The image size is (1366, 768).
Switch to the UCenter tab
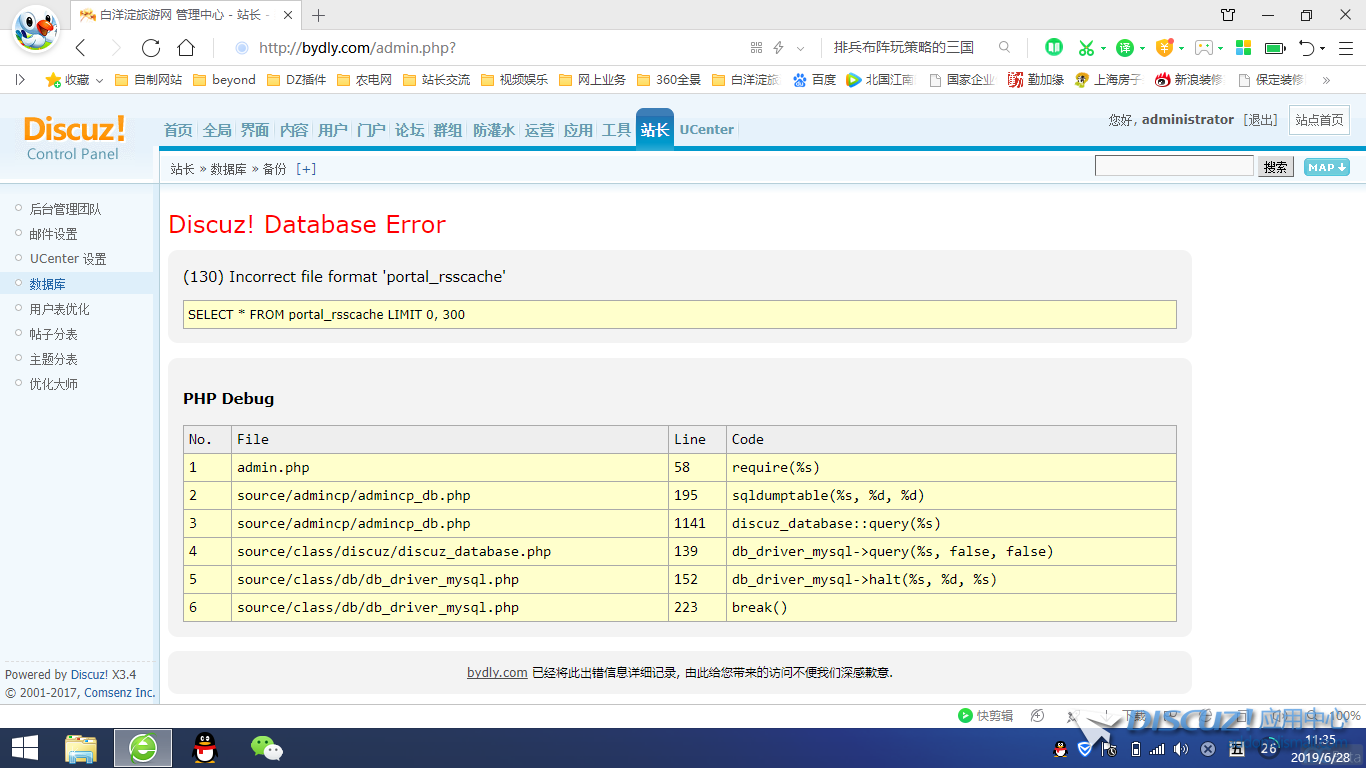pyautogui.click(x=707, y=130)
